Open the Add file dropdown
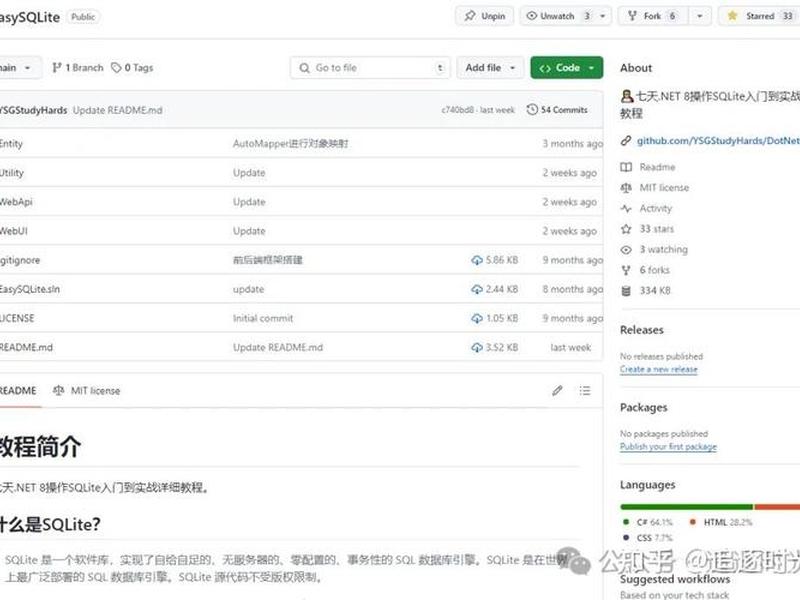The image size is (800, 600). coord(490,67)
